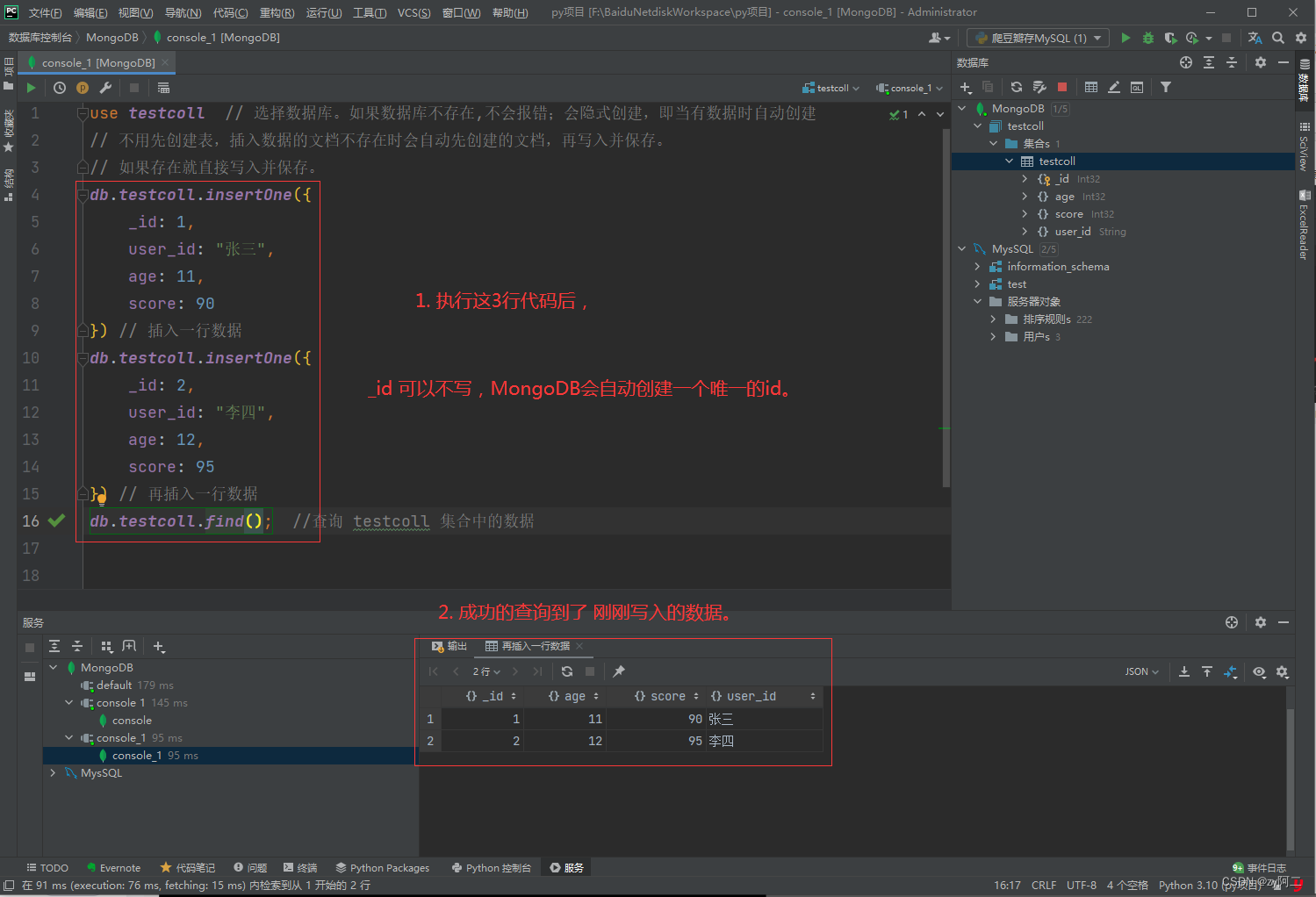This screenshot has width=1316, height=897.
Task: Filter database objects funnel icon
Action: (x=1166, y=87)
